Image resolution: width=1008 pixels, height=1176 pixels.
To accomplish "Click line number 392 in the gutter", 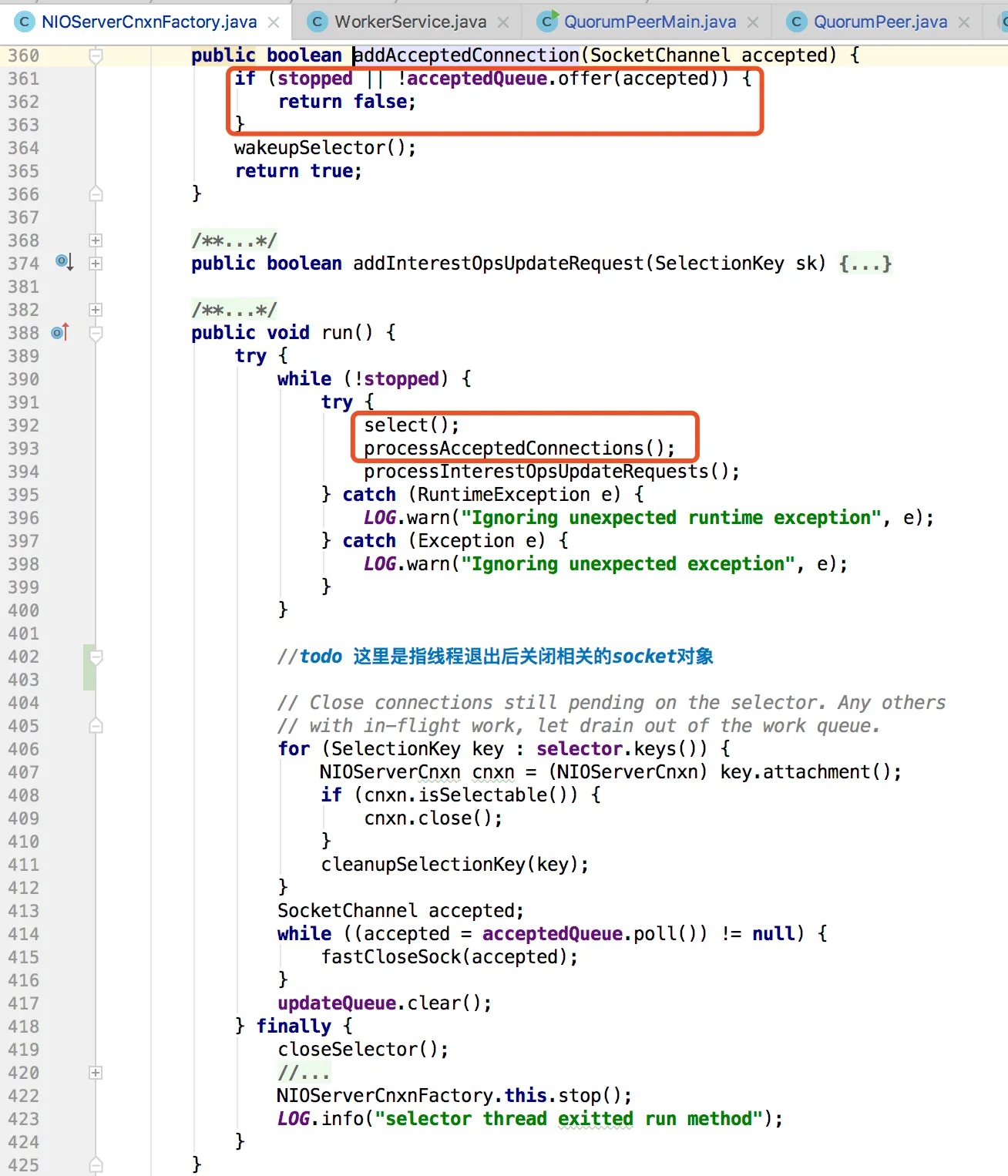I will tap(23, 425).
